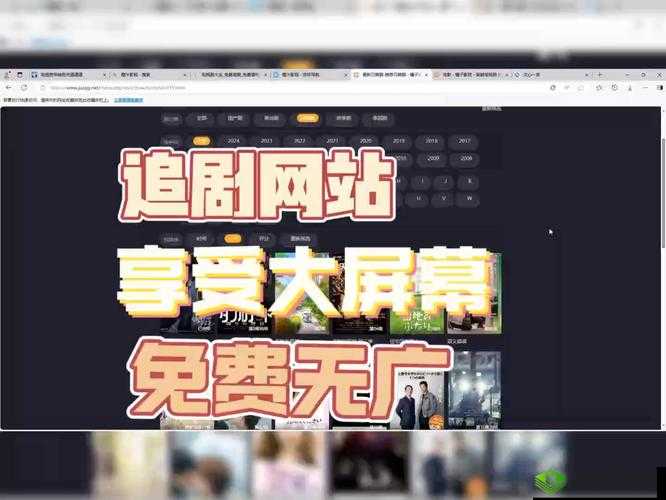
Task: Filter shows by year 2024
Action: coord(234,141)
